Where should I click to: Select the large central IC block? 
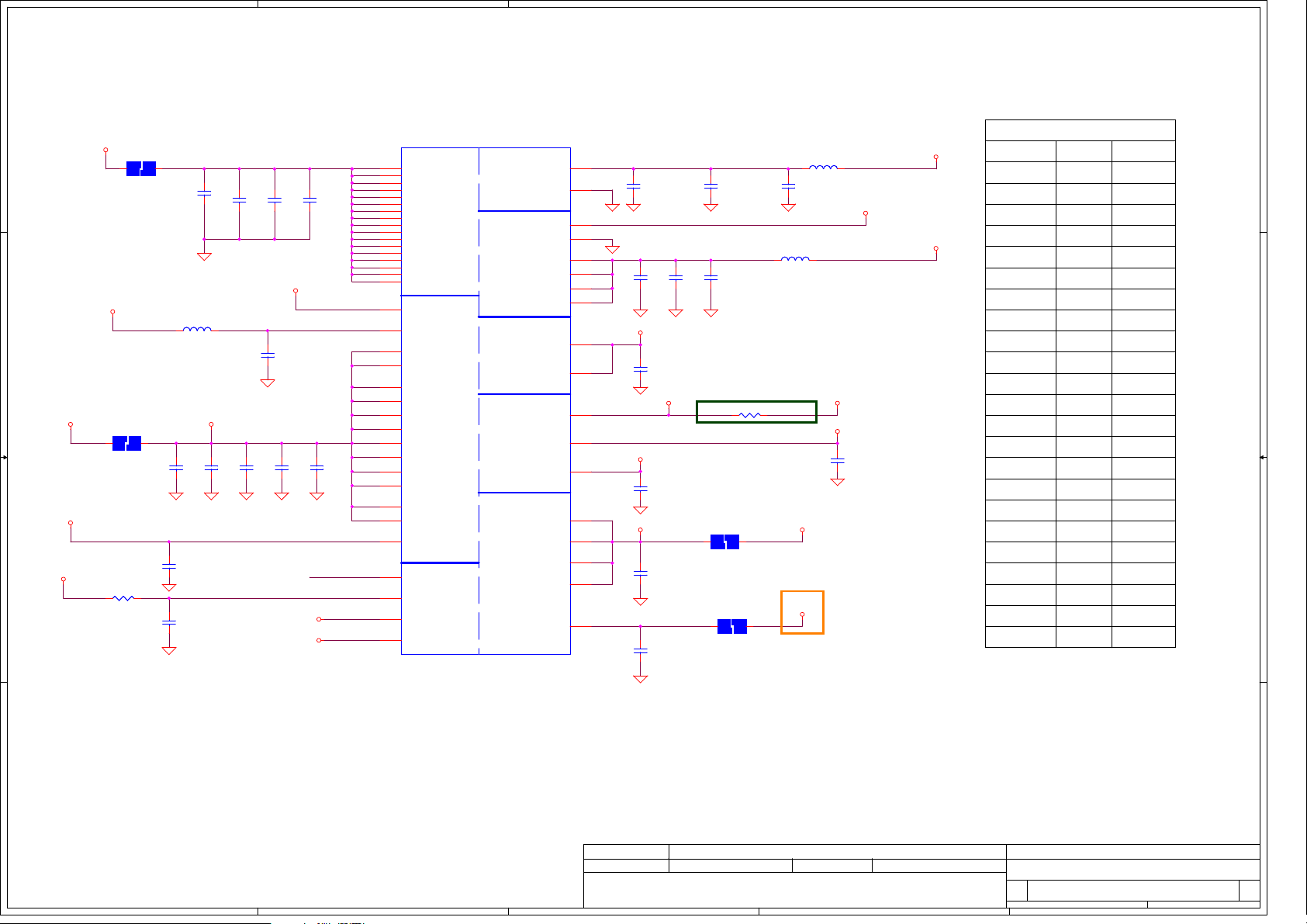[x=486, y=400]
